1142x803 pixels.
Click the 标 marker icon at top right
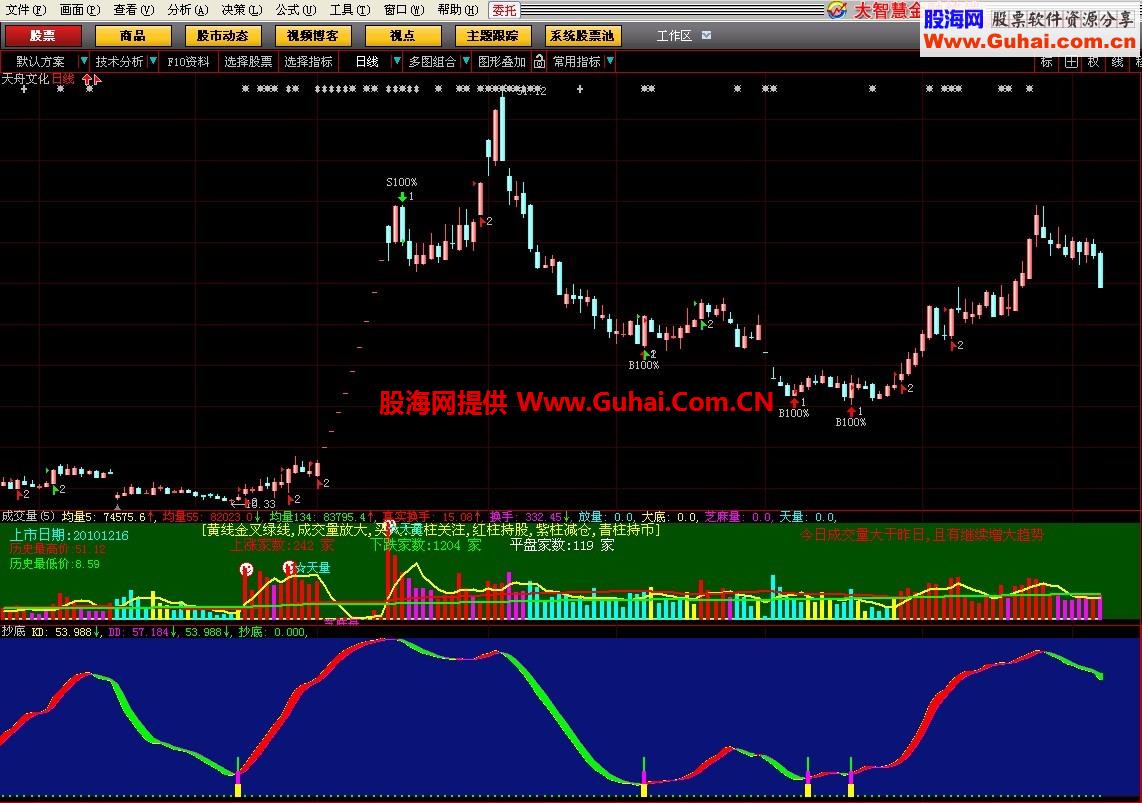coord(1045,62)
